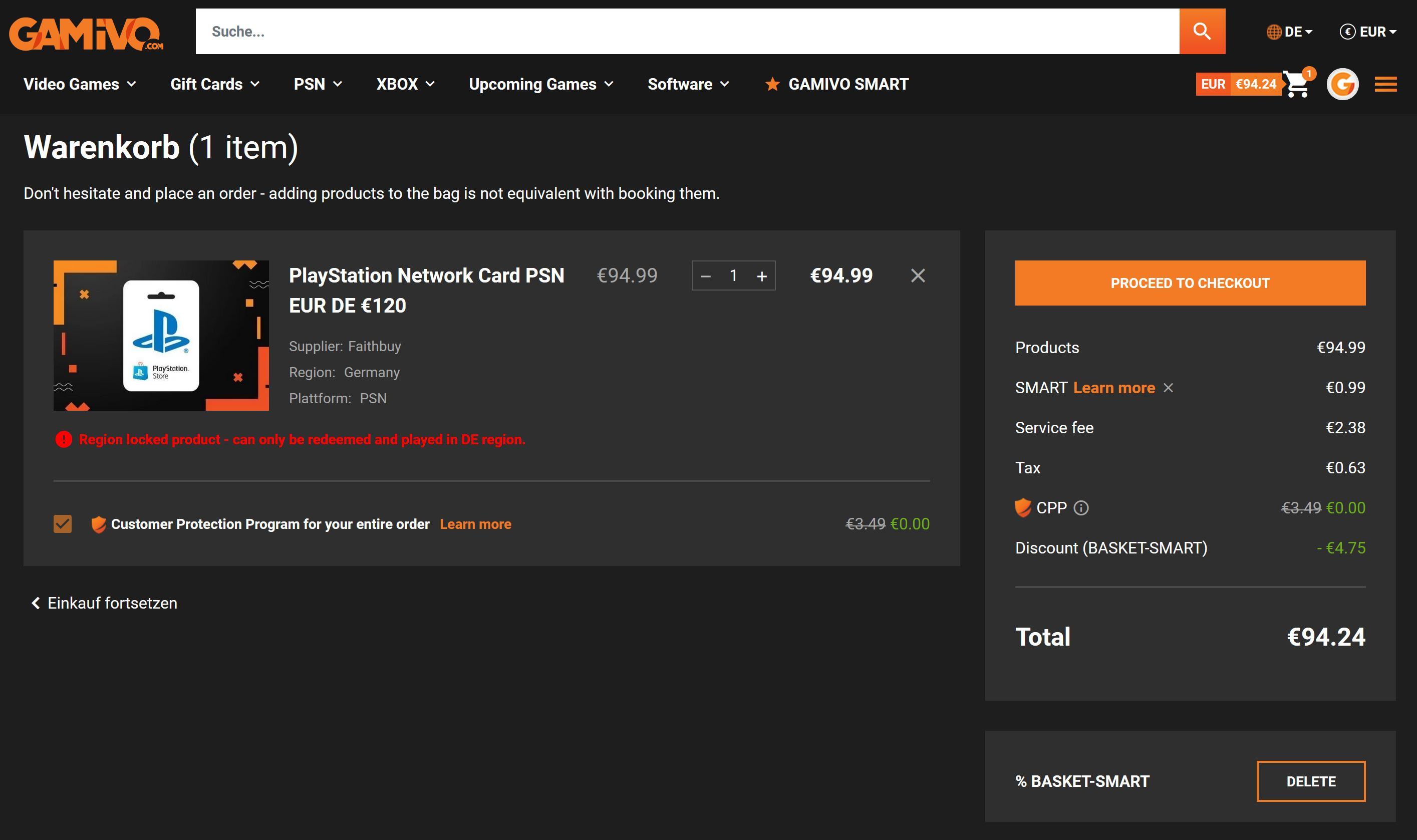Click the PlayStation card product thumbnail
The image size is (1417, 840).
161,335
